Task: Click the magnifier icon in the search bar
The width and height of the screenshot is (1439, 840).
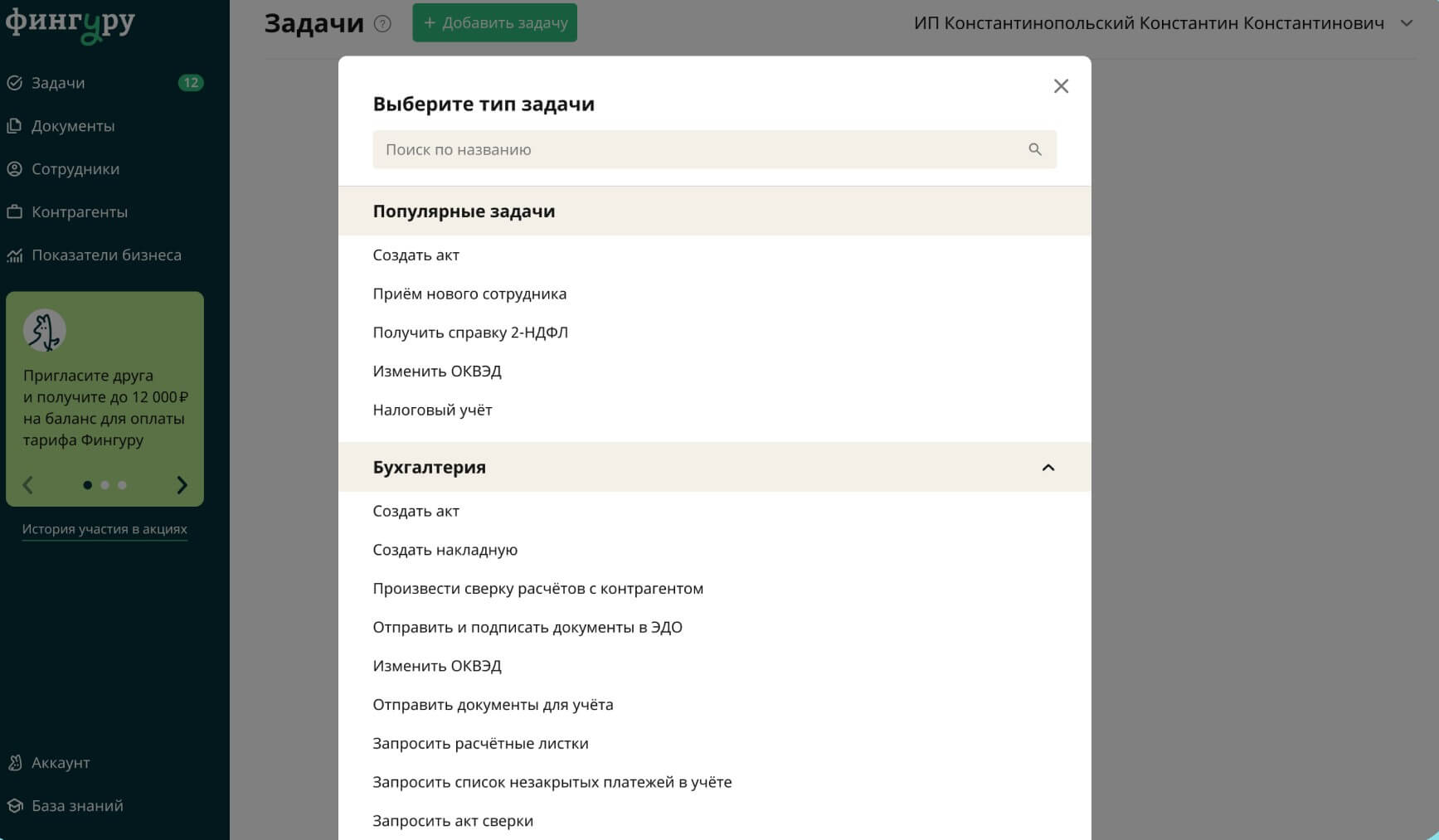Action: (1034, 149)
